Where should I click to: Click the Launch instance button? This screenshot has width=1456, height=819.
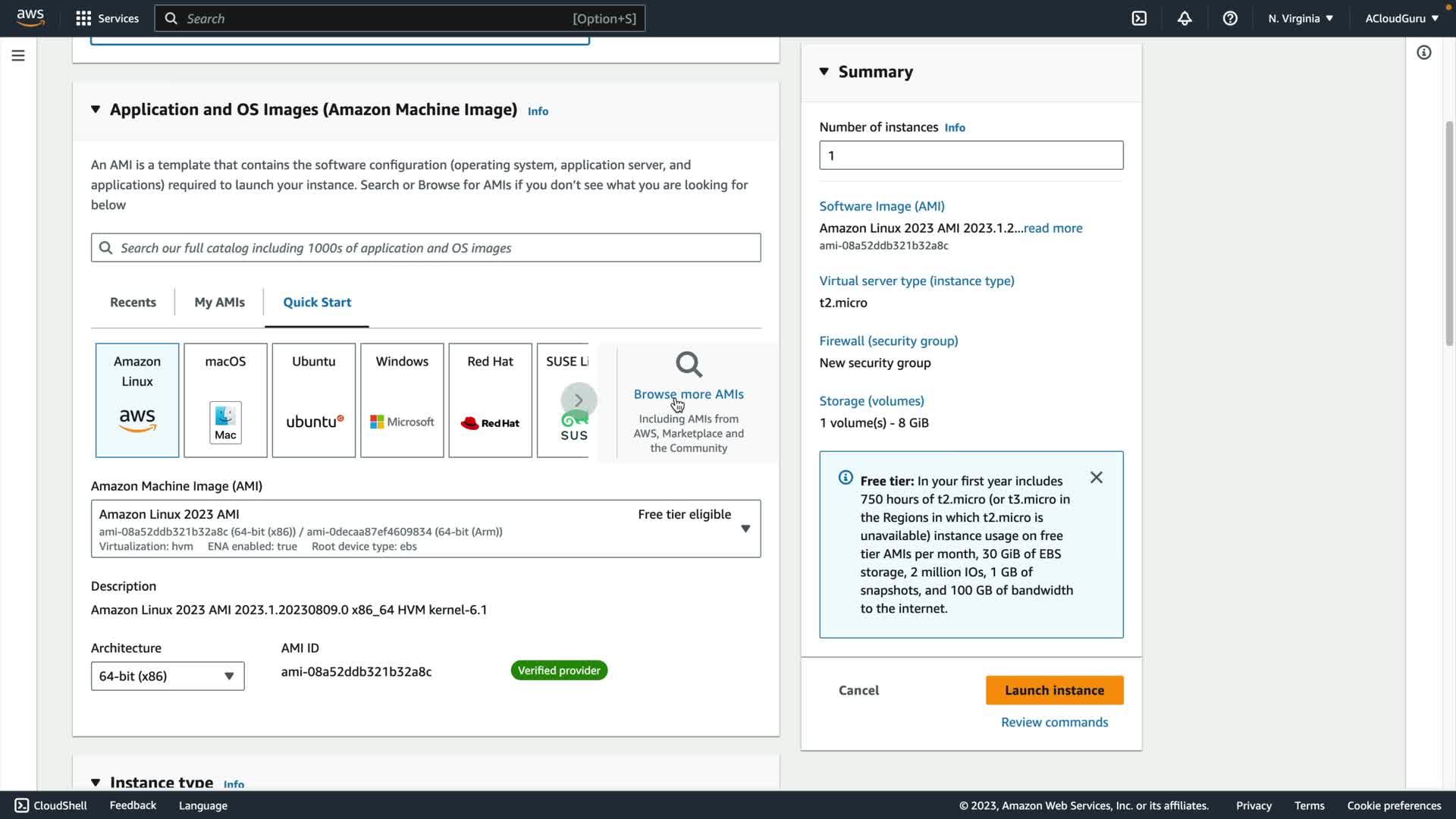point(1054,690)
